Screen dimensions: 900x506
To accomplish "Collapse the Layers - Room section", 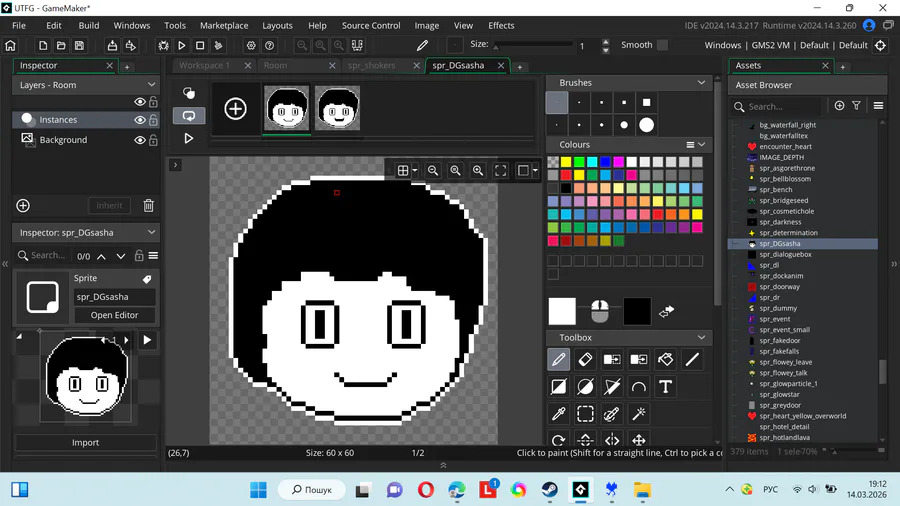I will coord(152,85).
